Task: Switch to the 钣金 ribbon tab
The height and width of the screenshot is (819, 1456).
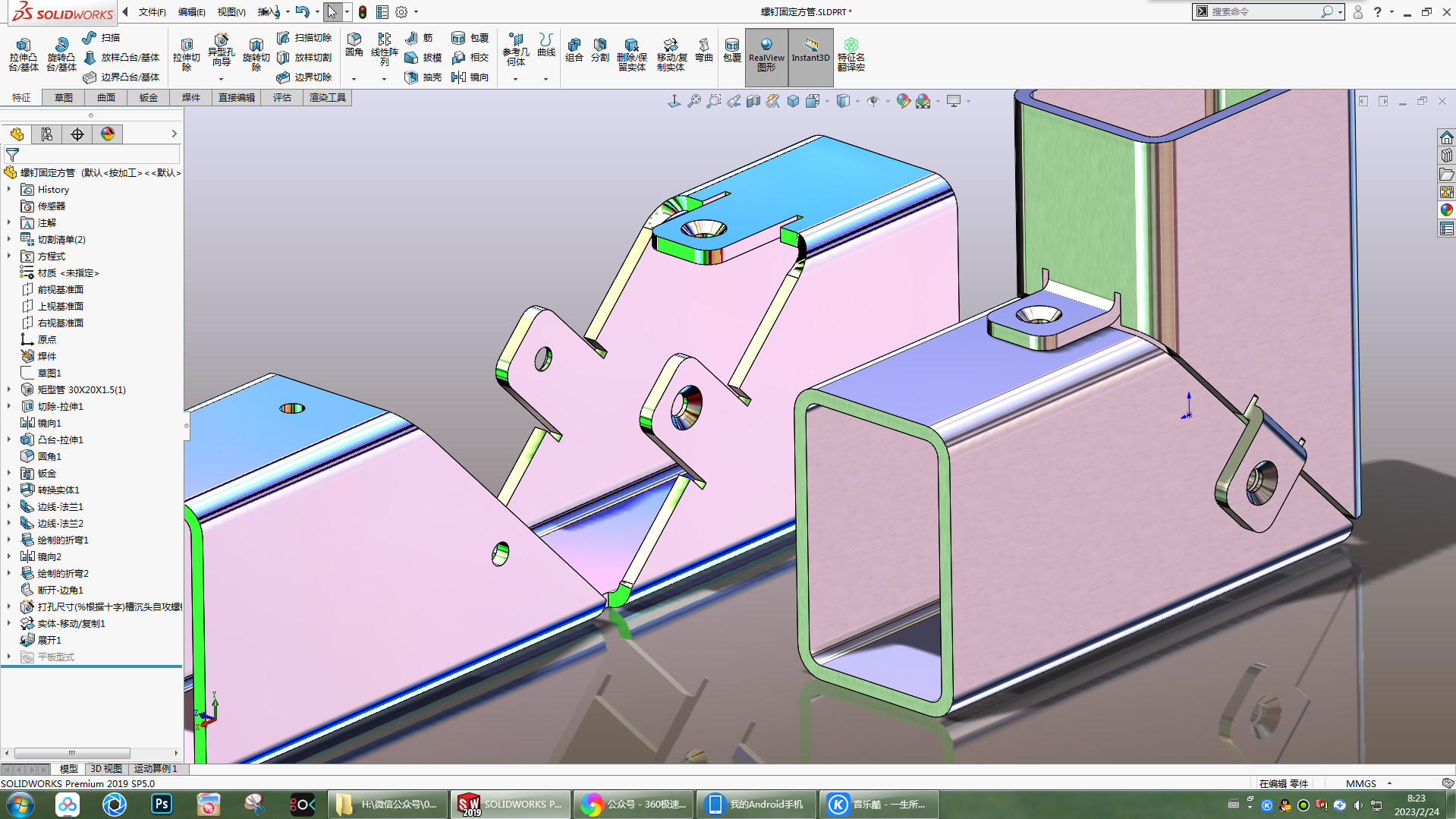Action: [149, 98]
